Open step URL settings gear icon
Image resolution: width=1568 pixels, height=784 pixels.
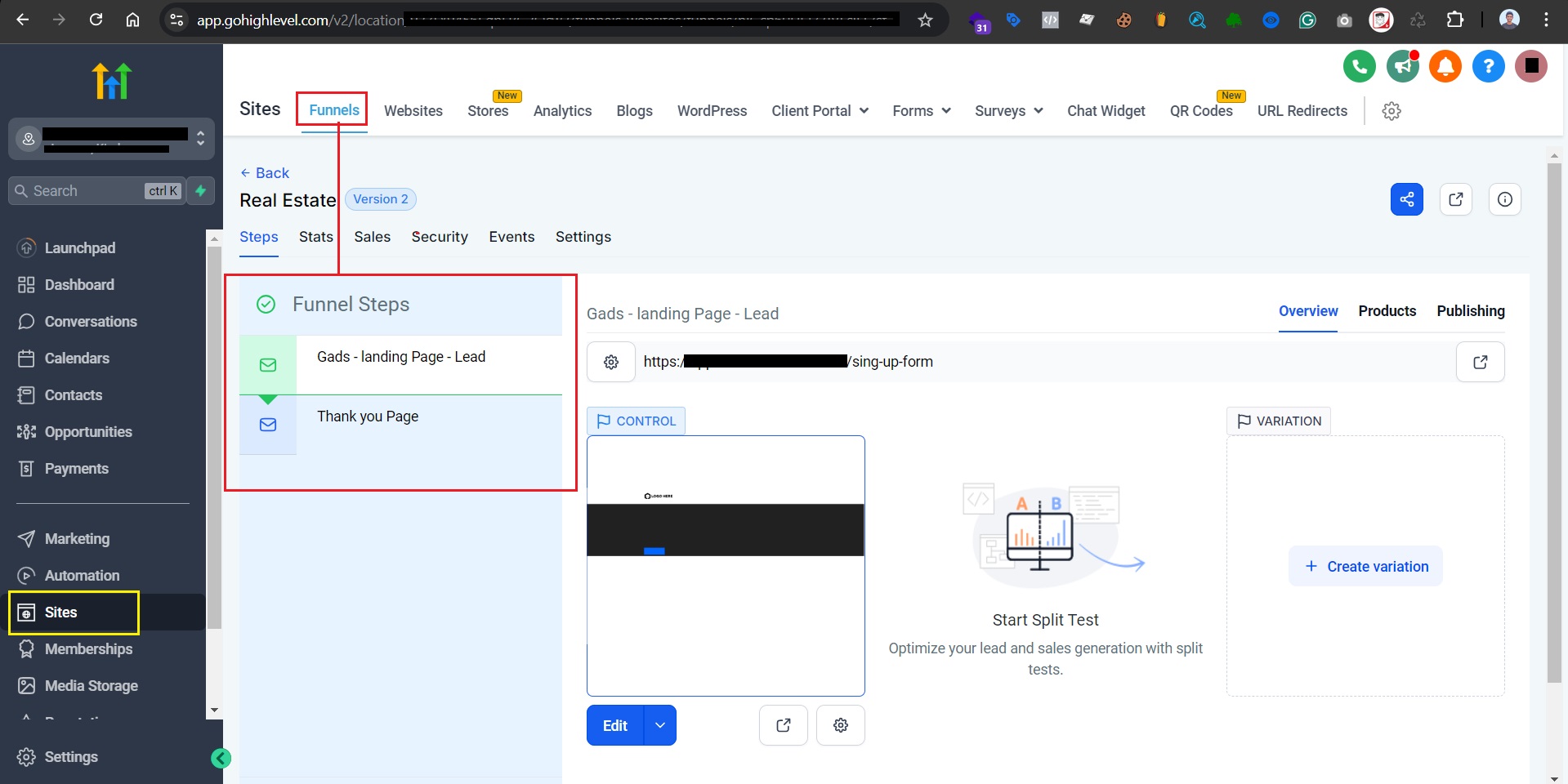pos(611,362)
